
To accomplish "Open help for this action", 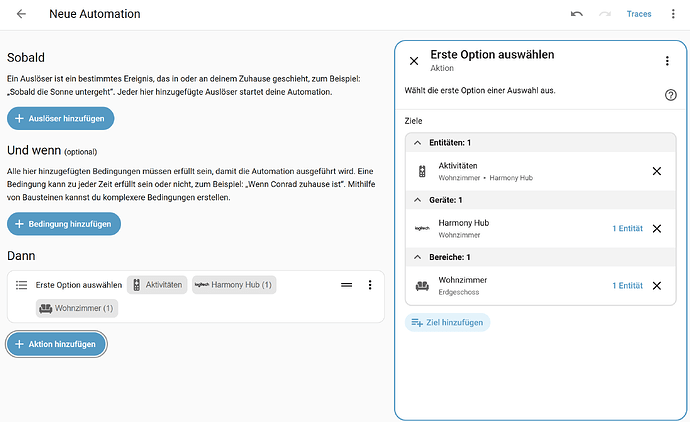I will (671, 95).
